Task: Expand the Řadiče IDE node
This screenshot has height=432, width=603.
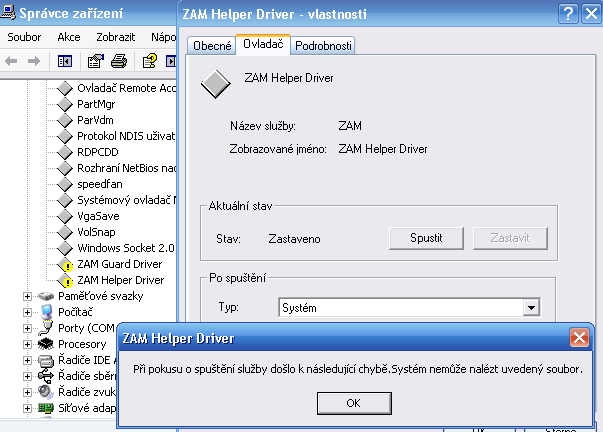Action: click(x=27, y=360)
